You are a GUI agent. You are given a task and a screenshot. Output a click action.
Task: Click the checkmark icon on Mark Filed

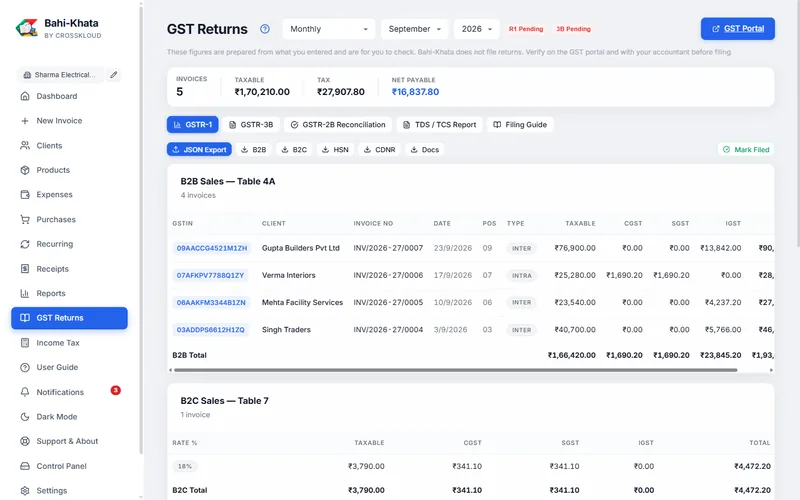[727, 149]
